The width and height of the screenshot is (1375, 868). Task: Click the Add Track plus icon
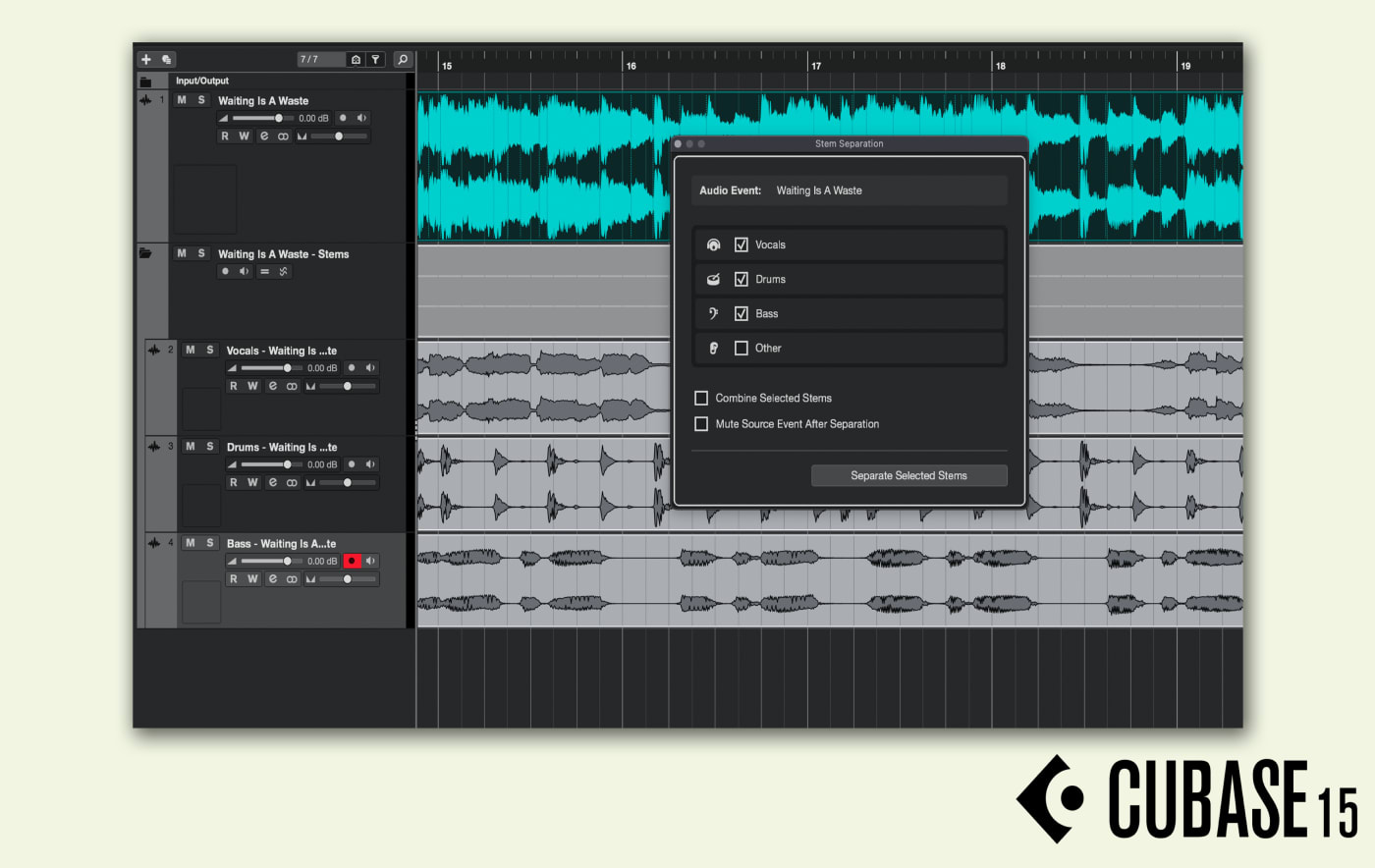146,60
